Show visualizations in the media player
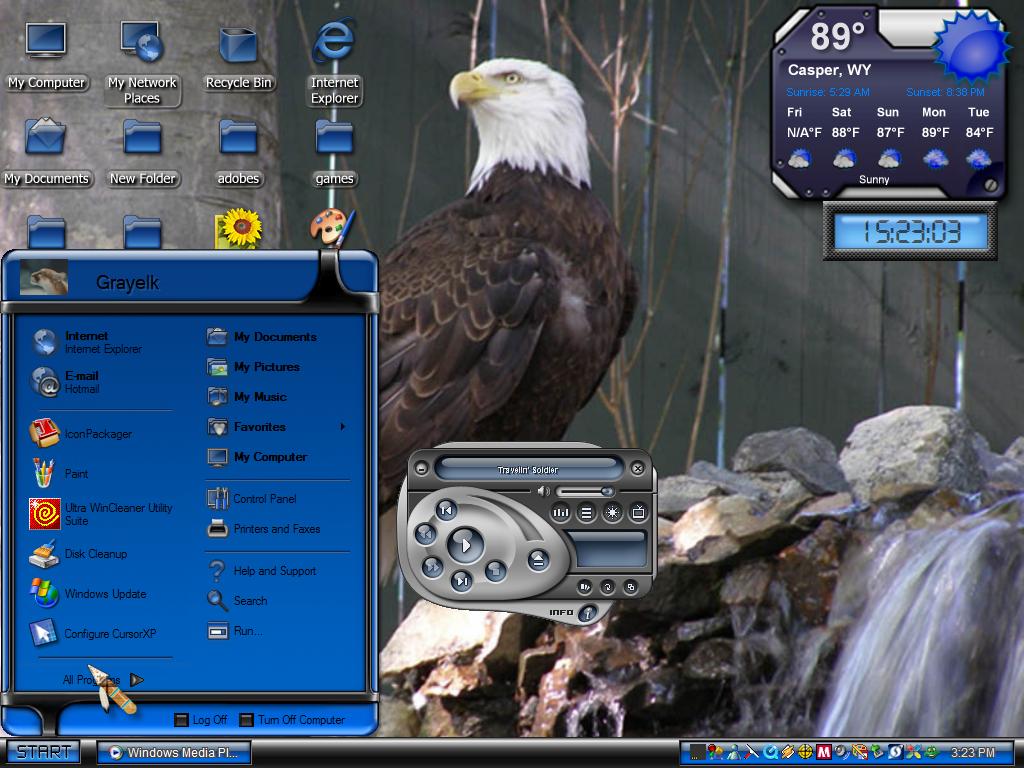 point(613,513)
